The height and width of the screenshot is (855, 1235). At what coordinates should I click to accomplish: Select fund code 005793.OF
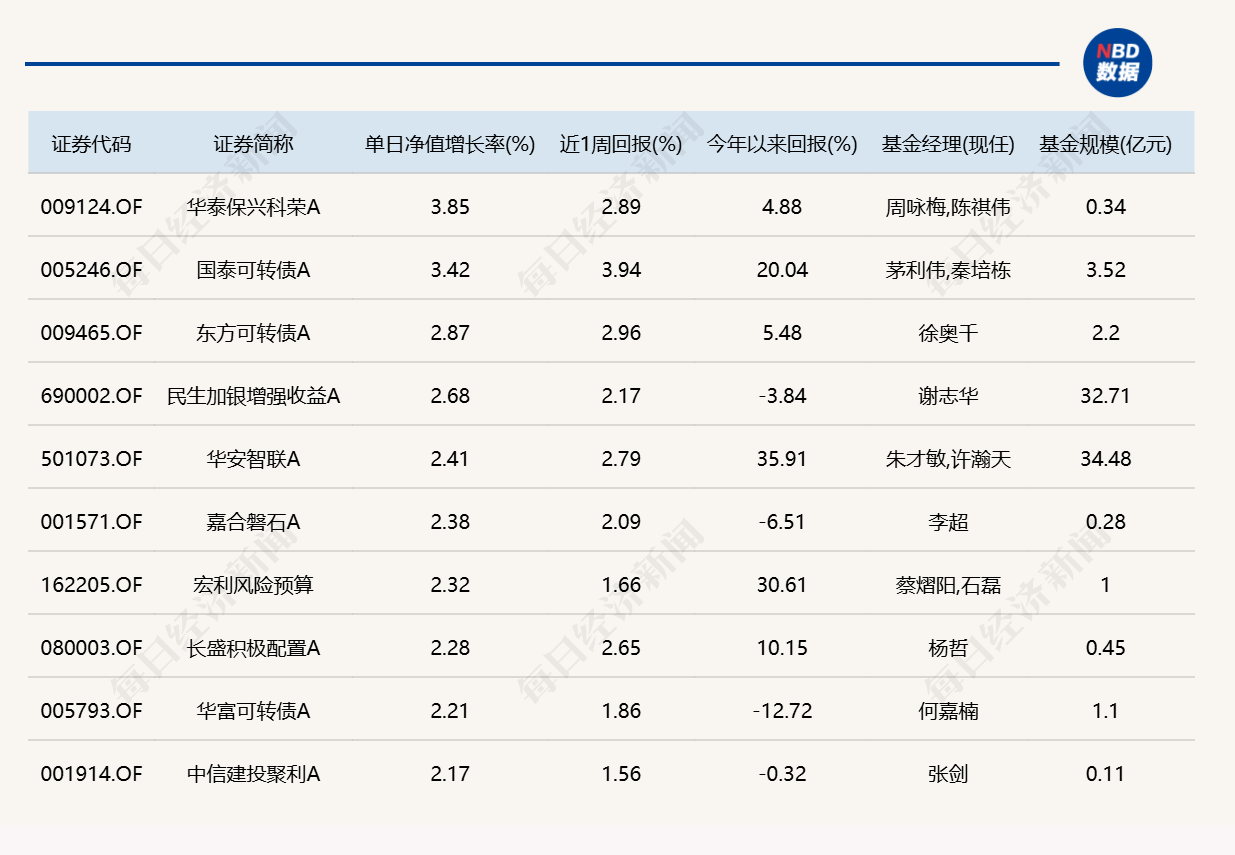click(x=92, y=711)
